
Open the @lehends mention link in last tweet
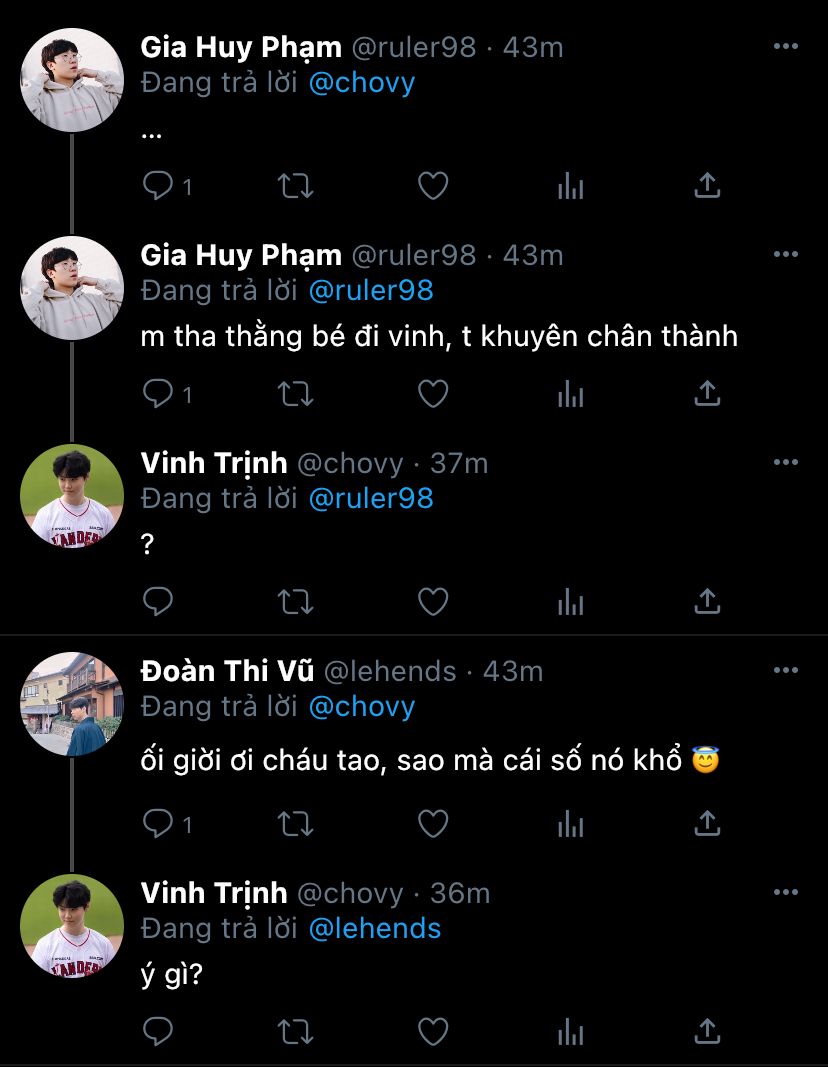[375, 928]
